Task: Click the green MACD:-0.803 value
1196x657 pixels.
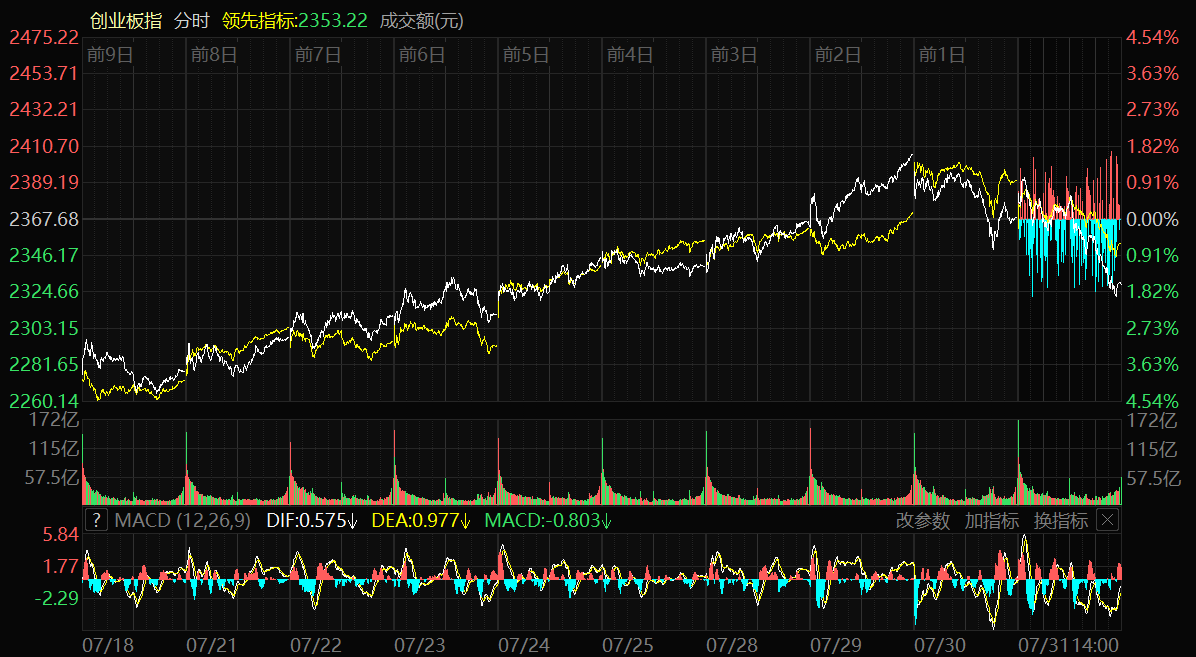Action: 547,520
